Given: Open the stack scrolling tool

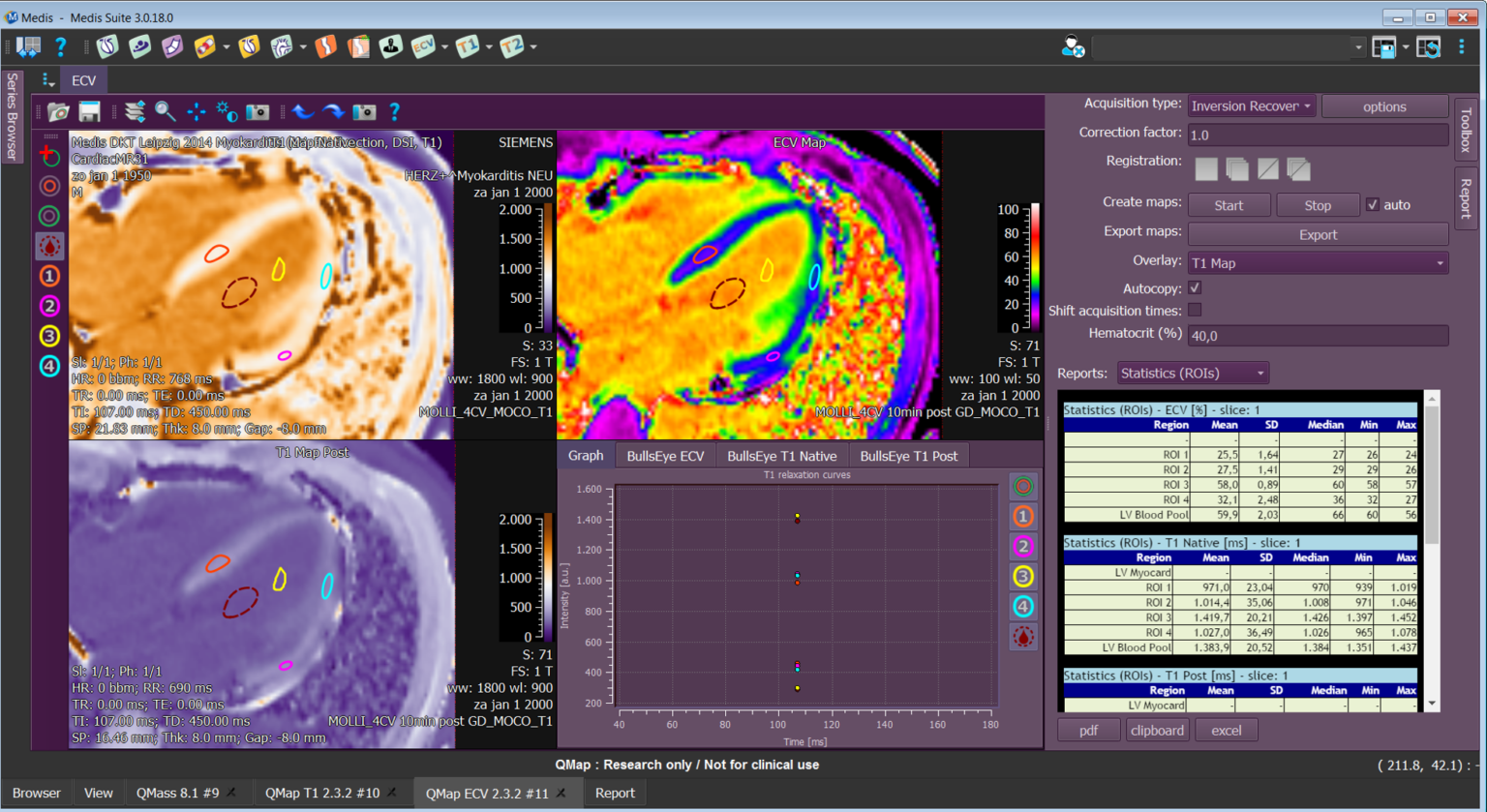Looking at the screenshot, I should [x=135, y=112].
